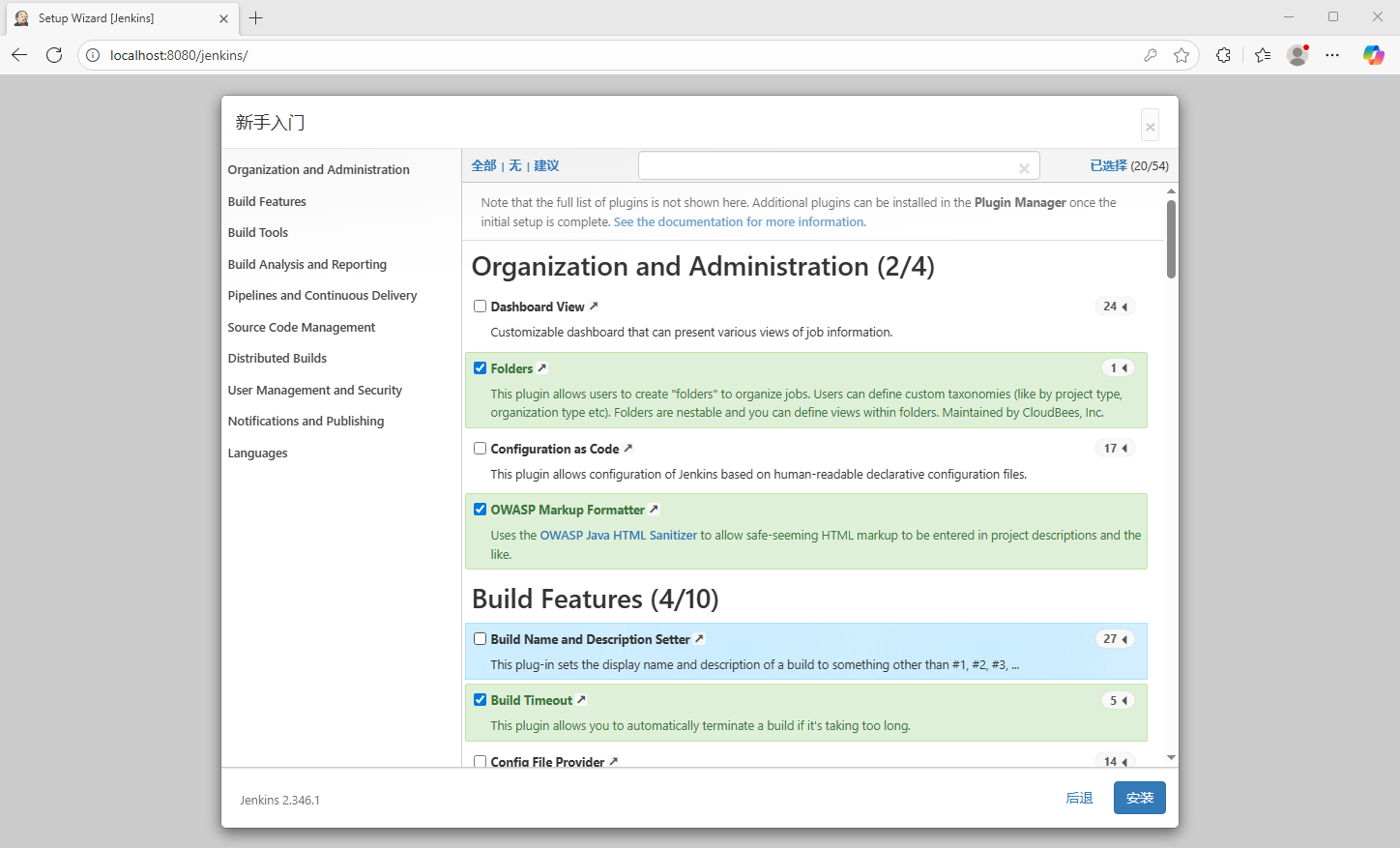Image resolution: width=1400 pixels, height=848 pixels.
Task: Click the plugin list scrollbar thumb
Action: tap(1171, 239)
